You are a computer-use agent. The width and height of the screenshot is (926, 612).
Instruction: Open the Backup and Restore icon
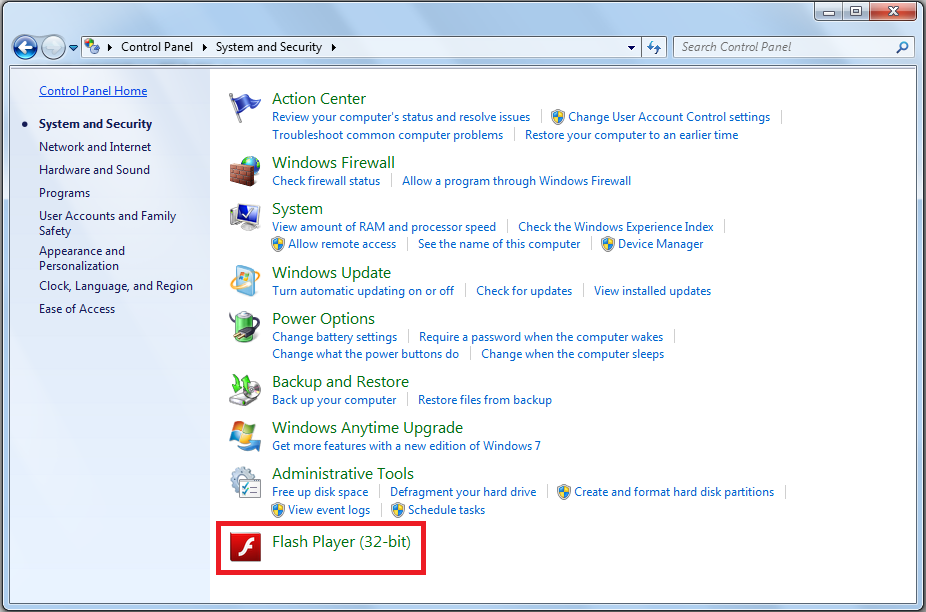244,390
